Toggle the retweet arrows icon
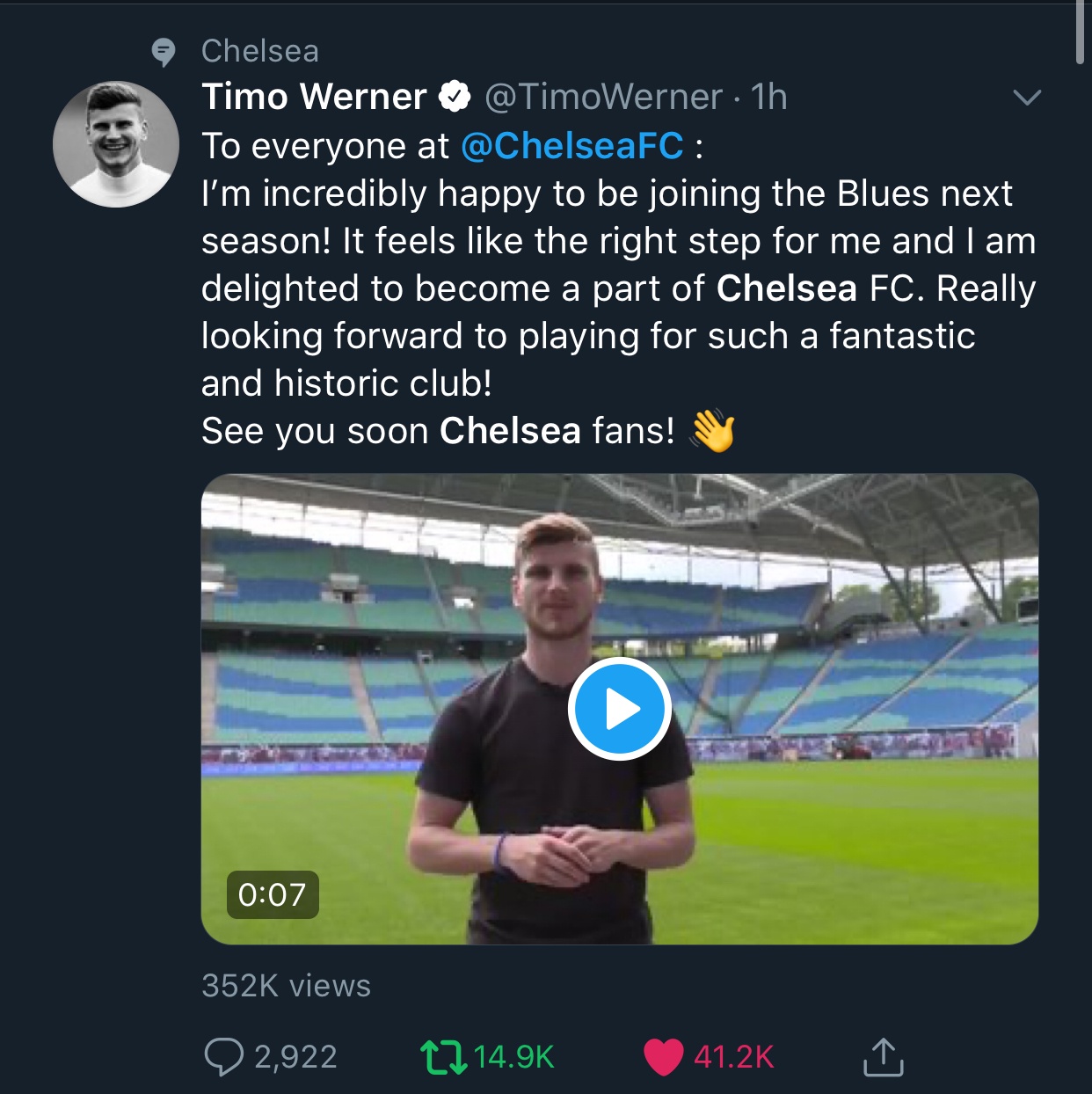The height and width of the screenshot is (1094, 1092). (x=443, y=1057)
